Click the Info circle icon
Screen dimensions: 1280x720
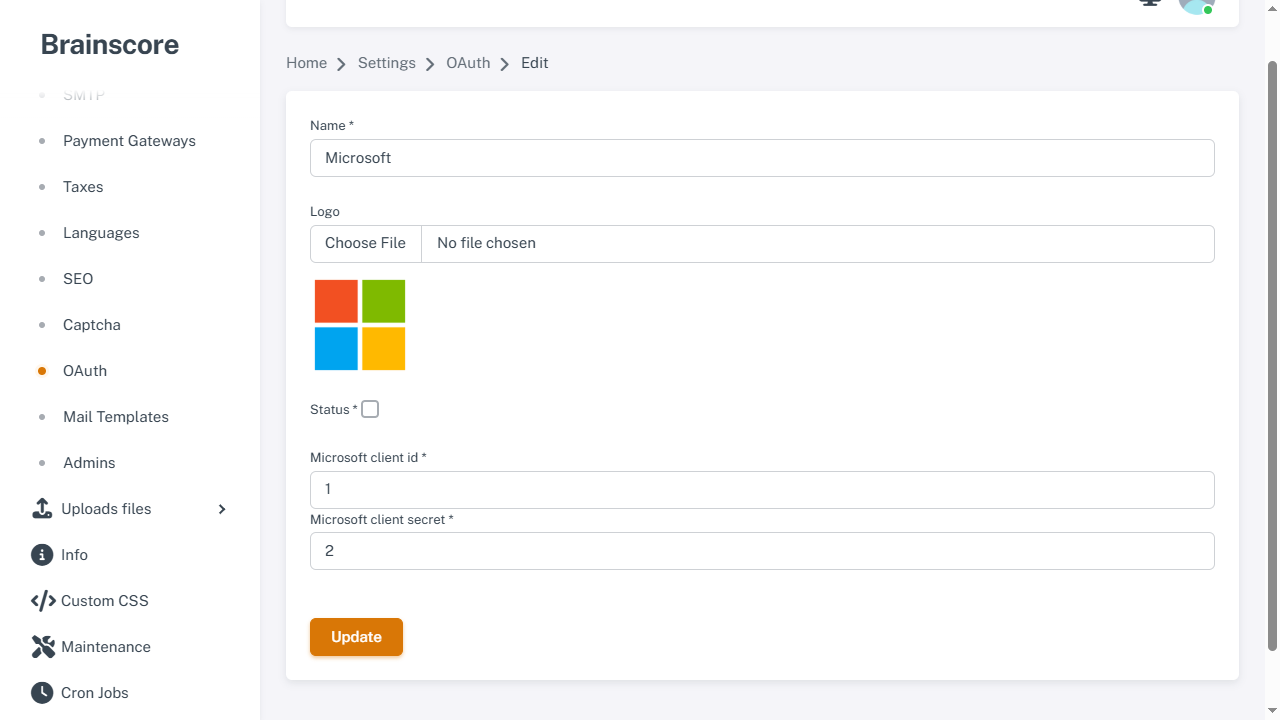click(42, 555)
